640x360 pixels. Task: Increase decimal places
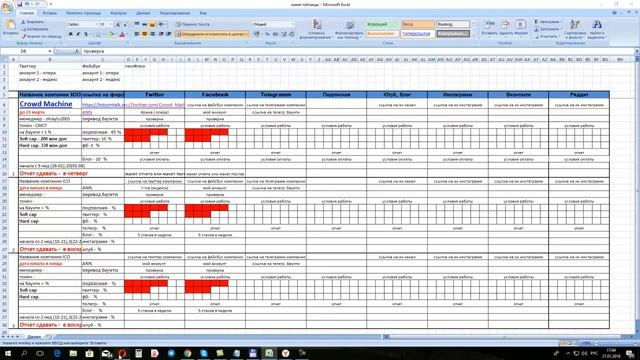tap(284, 34)
